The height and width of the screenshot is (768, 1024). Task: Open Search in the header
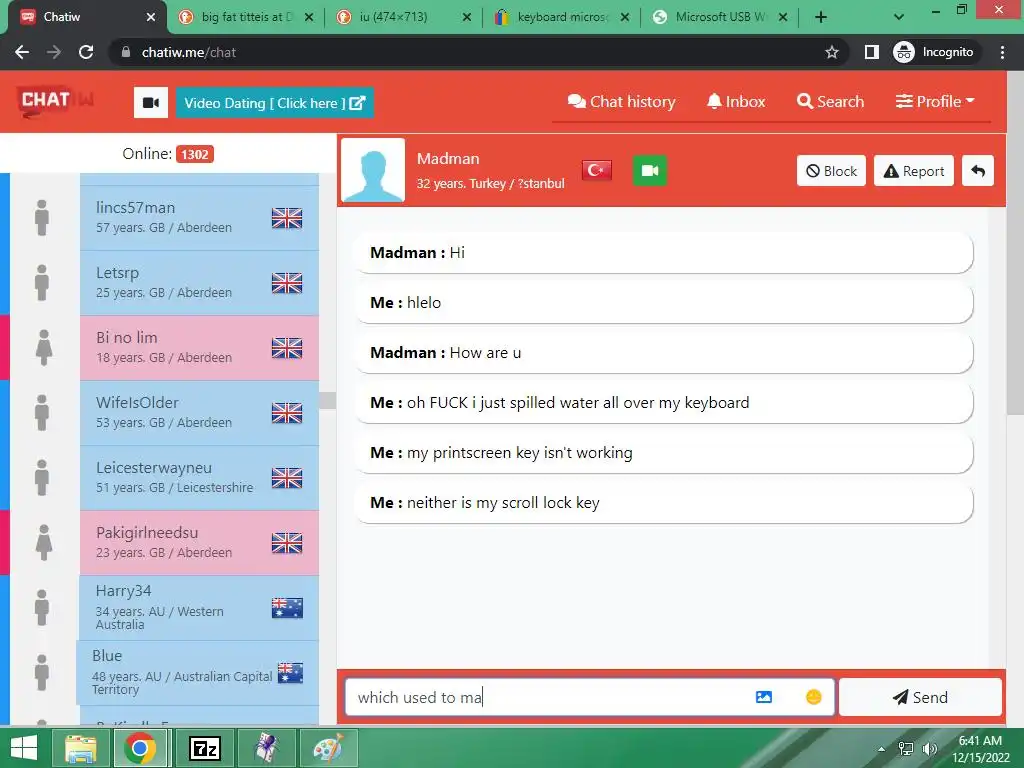(831, 102)
